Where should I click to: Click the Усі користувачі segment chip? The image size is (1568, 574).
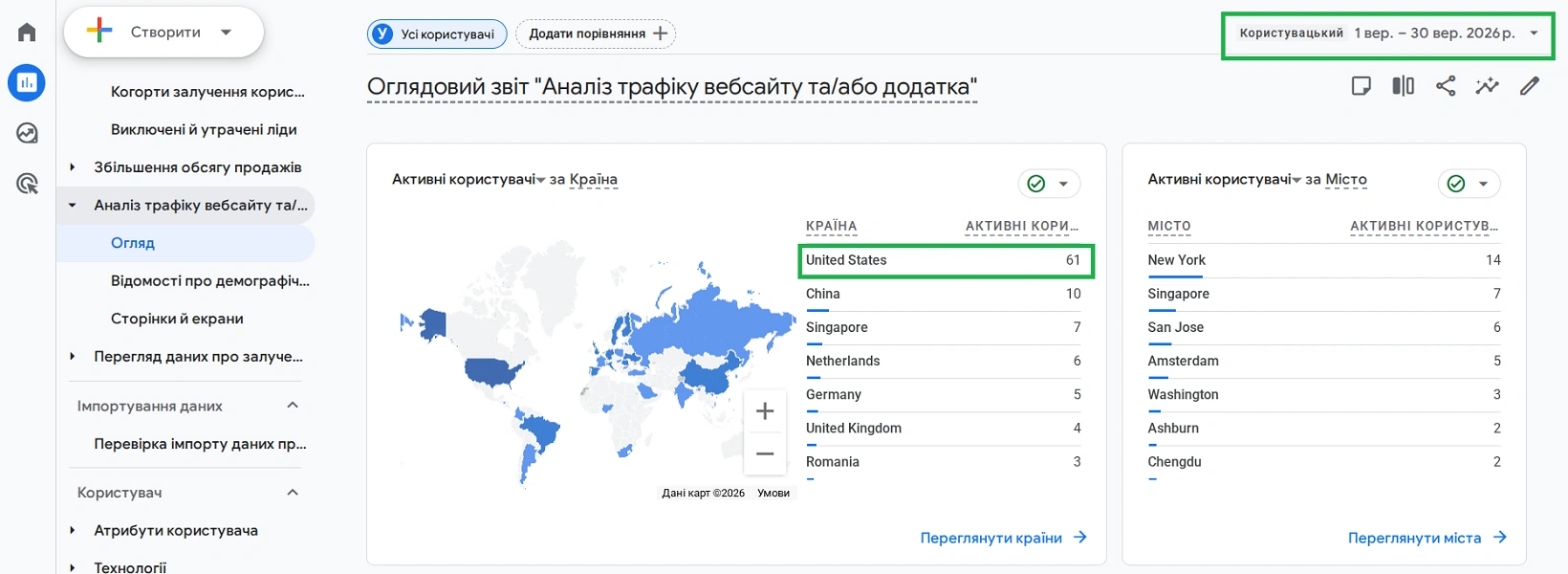pos(437,33)
